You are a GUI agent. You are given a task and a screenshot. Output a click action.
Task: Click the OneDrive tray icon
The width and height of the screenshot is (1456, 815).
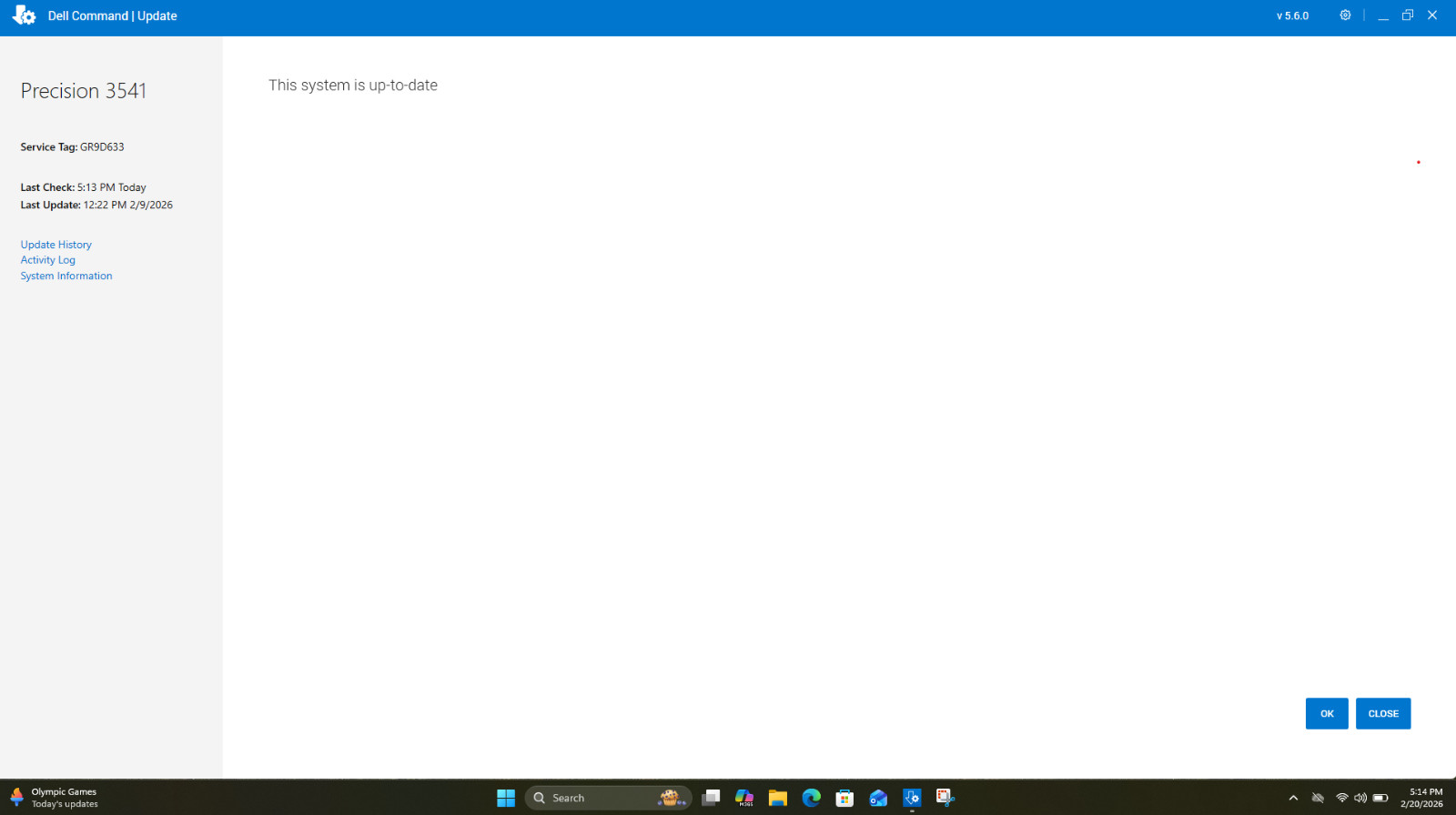[1318, 799]
